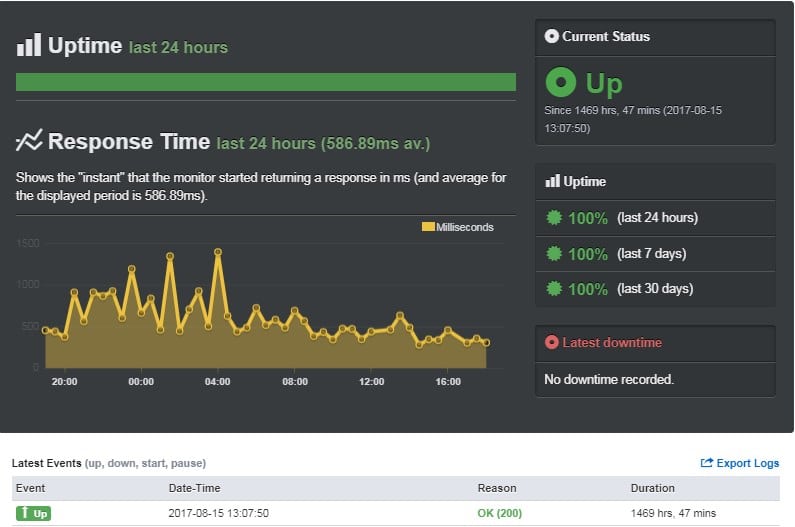The image size is (795, 527).
Task: Click the 08:00 axis label
Action: (x=295, y=381)
